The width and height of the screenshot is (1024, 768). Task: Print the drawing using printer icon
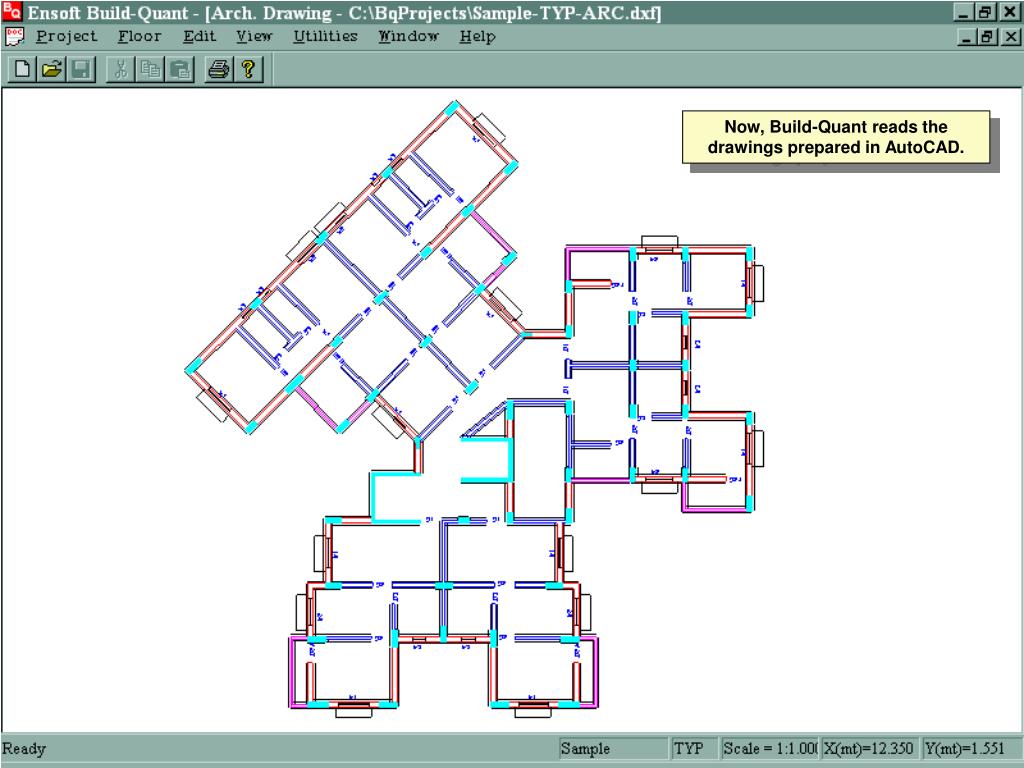(219, 69)
